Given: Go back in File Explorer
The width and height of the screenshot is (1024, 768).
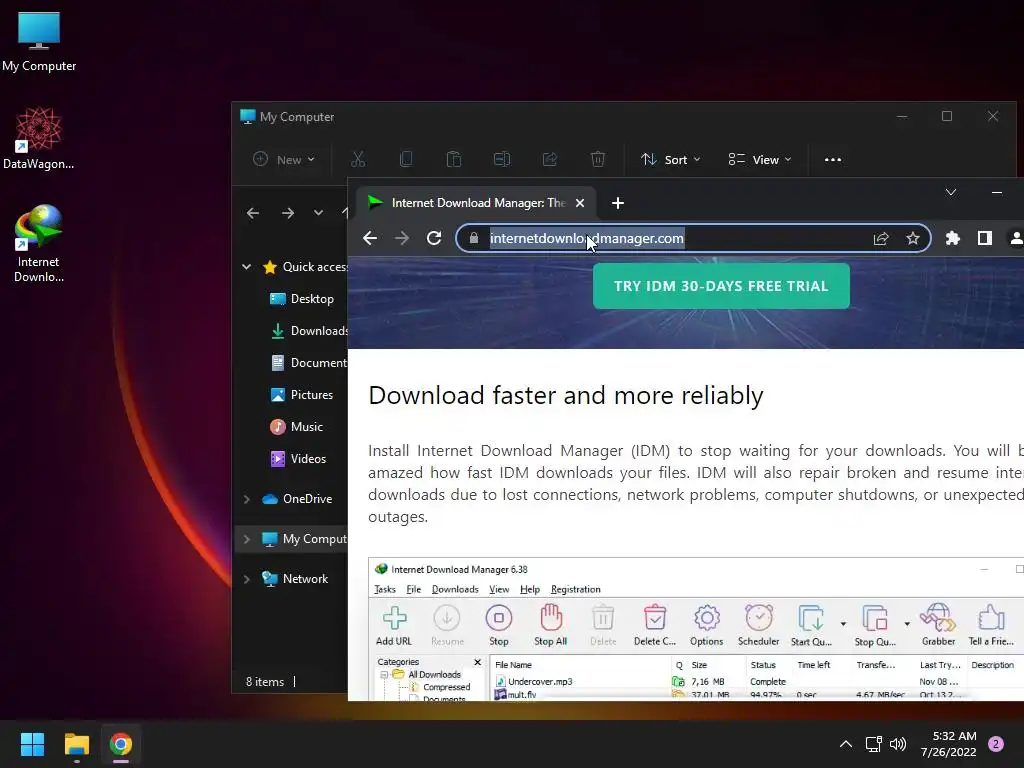Looking at the screenshot, I should (253, 213).
